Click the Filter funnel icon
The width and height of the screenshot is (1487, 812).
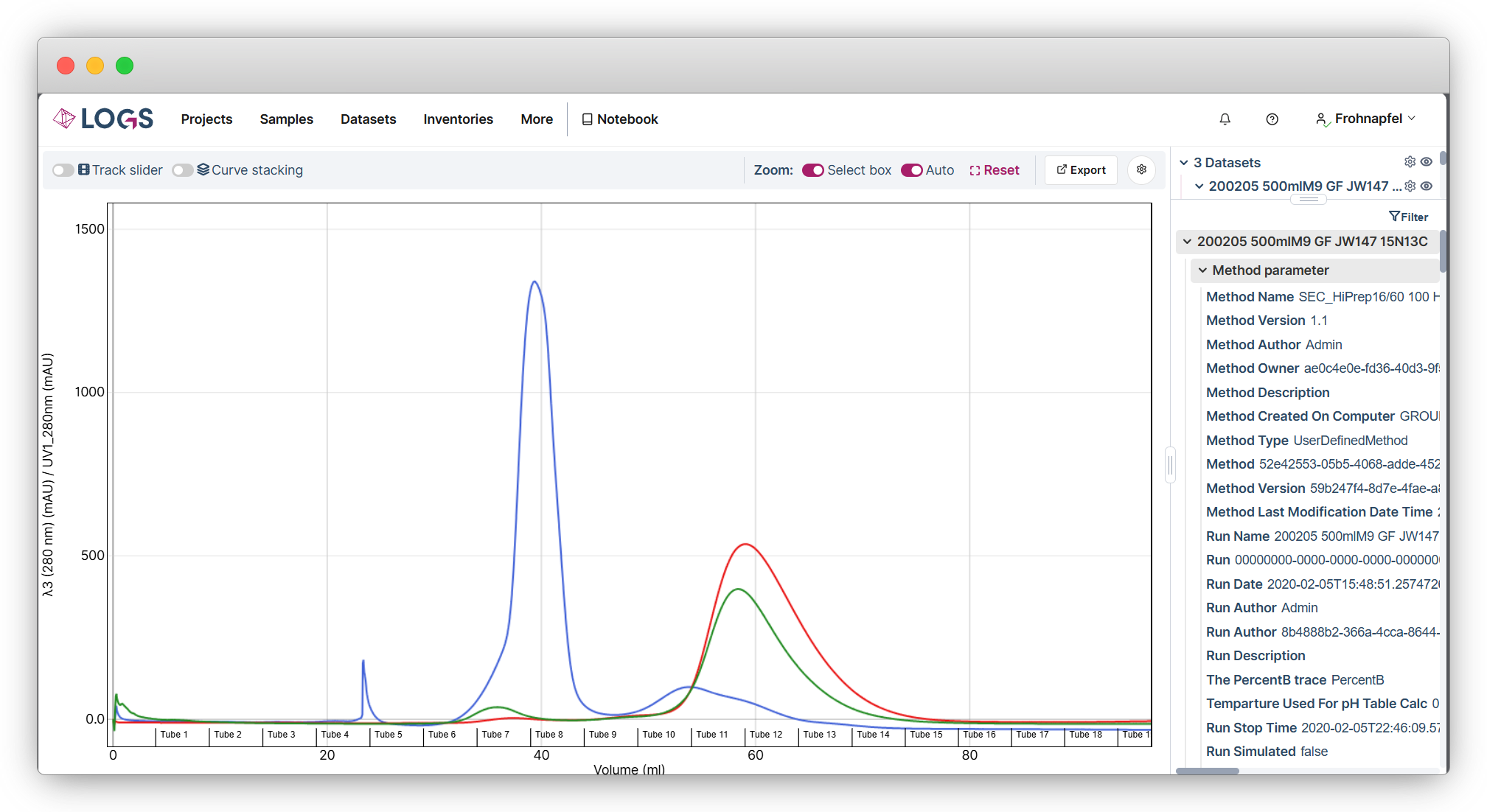(x=1394, y=217)
